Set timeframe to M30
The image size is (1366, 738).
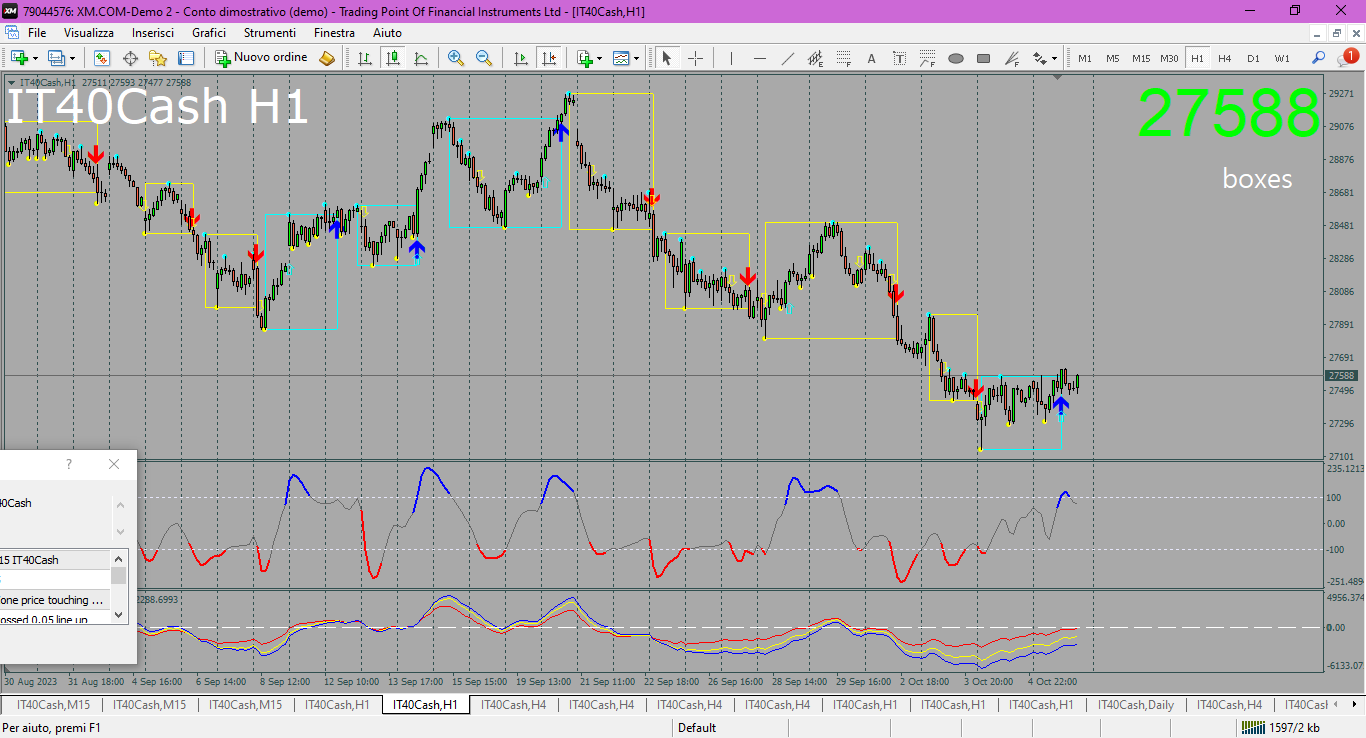tap(1169, 58)
